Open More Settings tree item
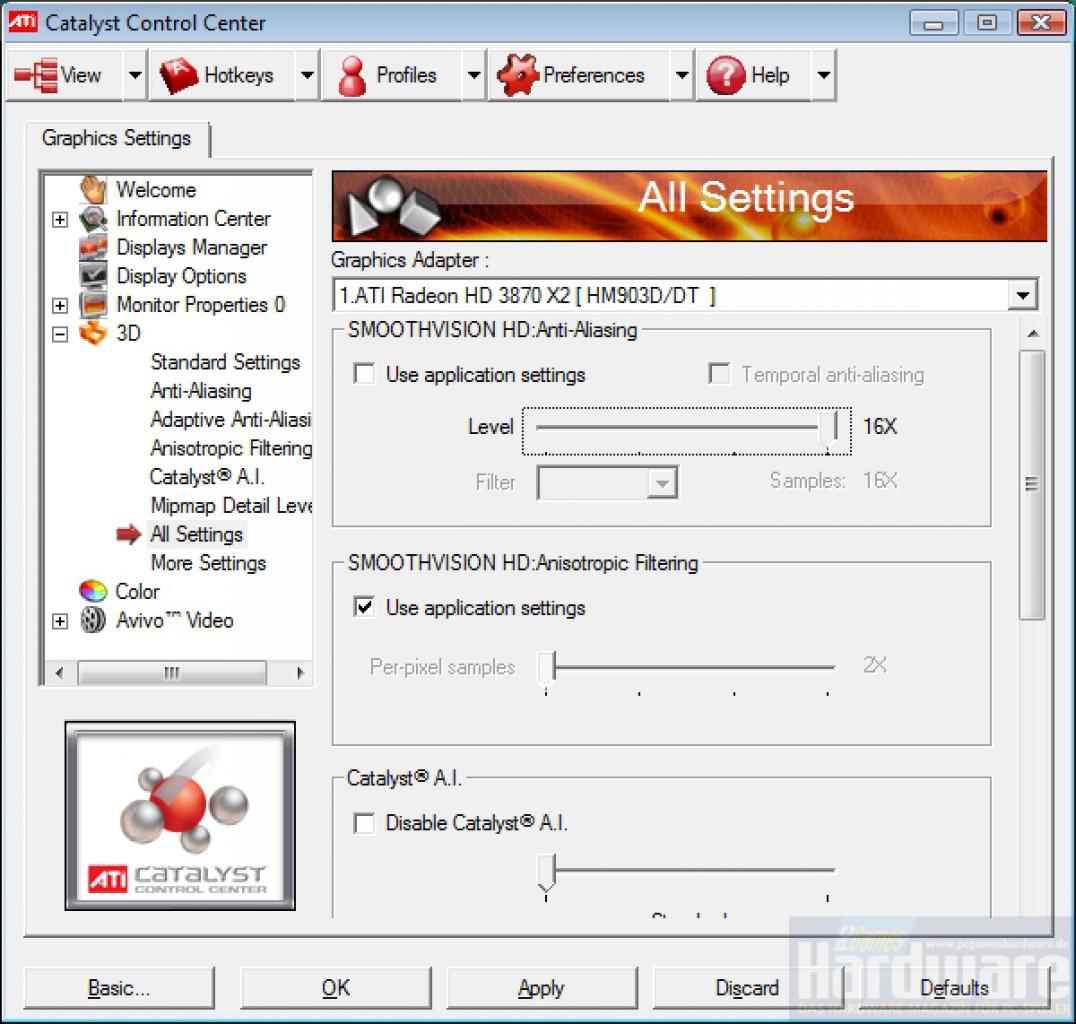The width and height of the screenshot is (1076, 1024). [x=208, y=563]
